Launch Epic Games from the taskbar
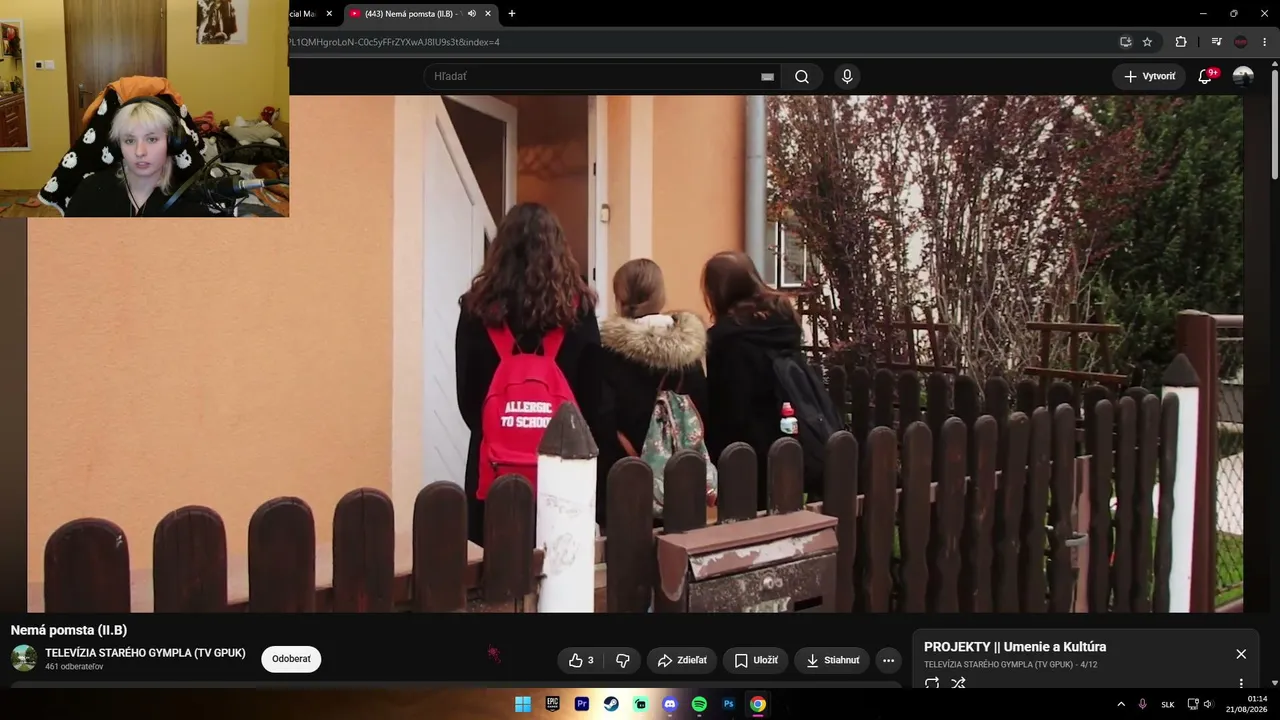 click(552, 704)
